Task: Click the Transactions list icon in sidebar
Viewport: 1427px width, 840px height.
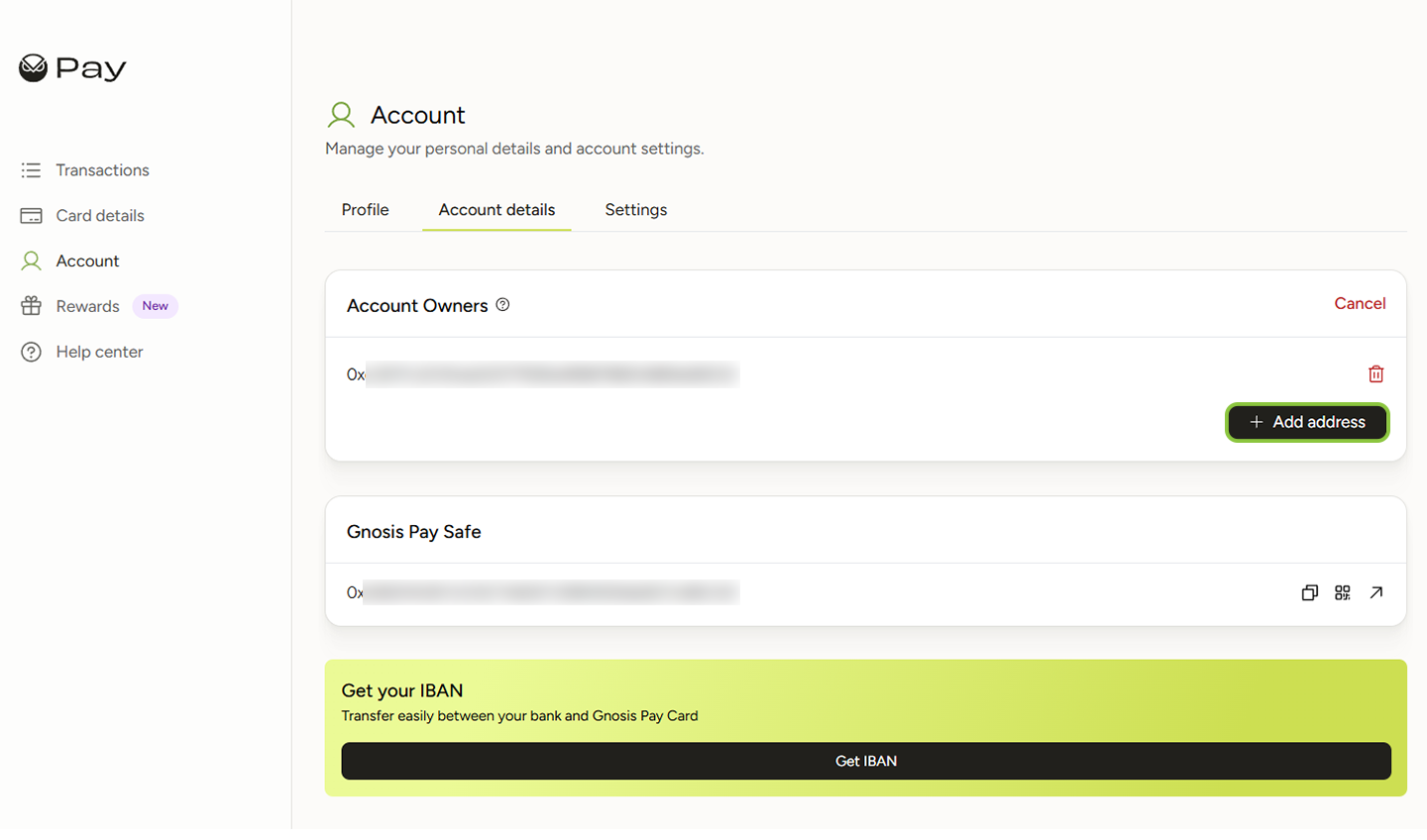Action: click(31, 170)
